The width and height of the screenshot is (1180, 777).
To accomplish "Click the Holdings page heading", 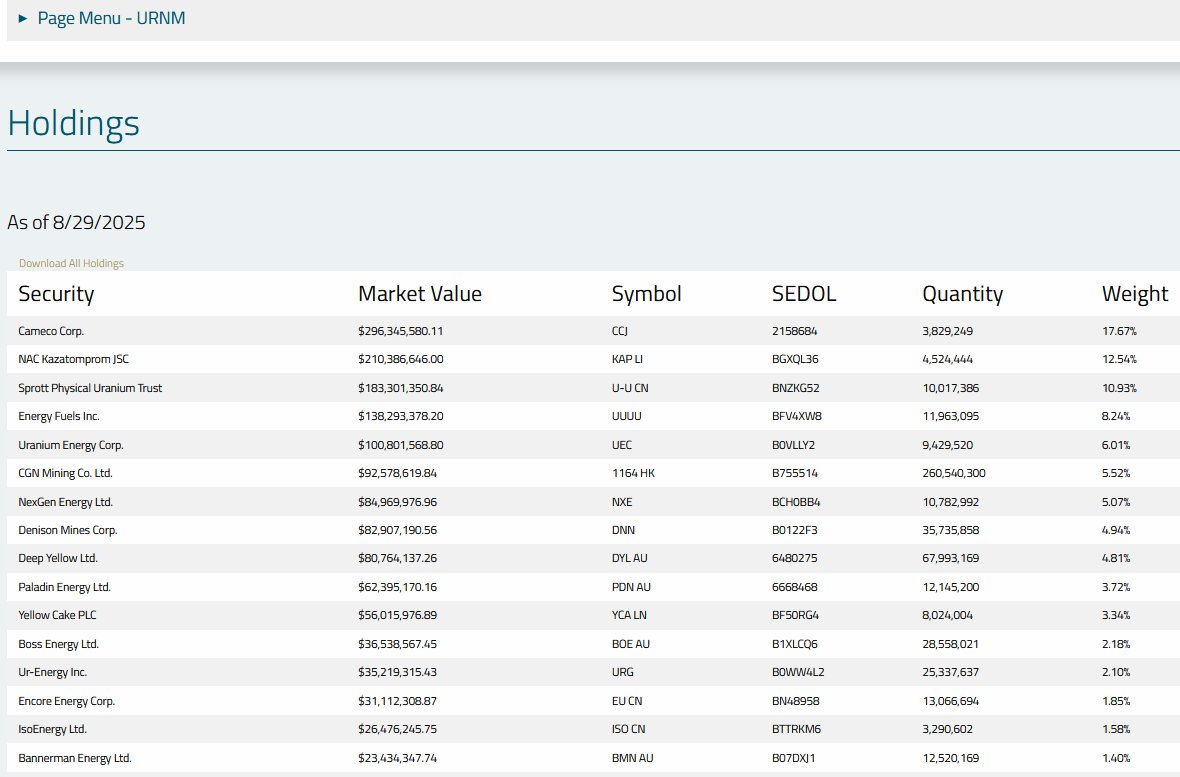I will pos(74,123).
